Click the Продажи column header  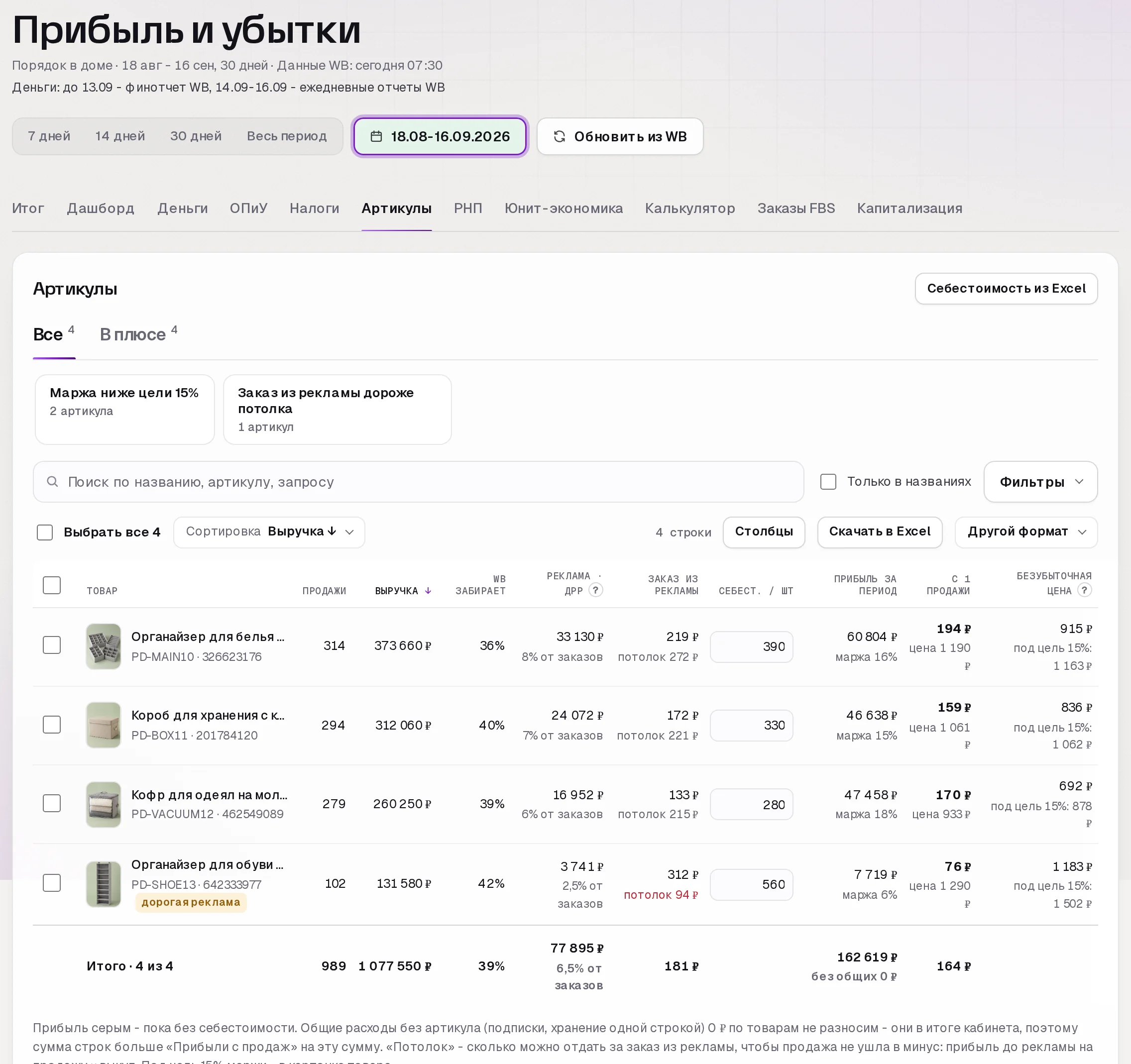(324, 591)
